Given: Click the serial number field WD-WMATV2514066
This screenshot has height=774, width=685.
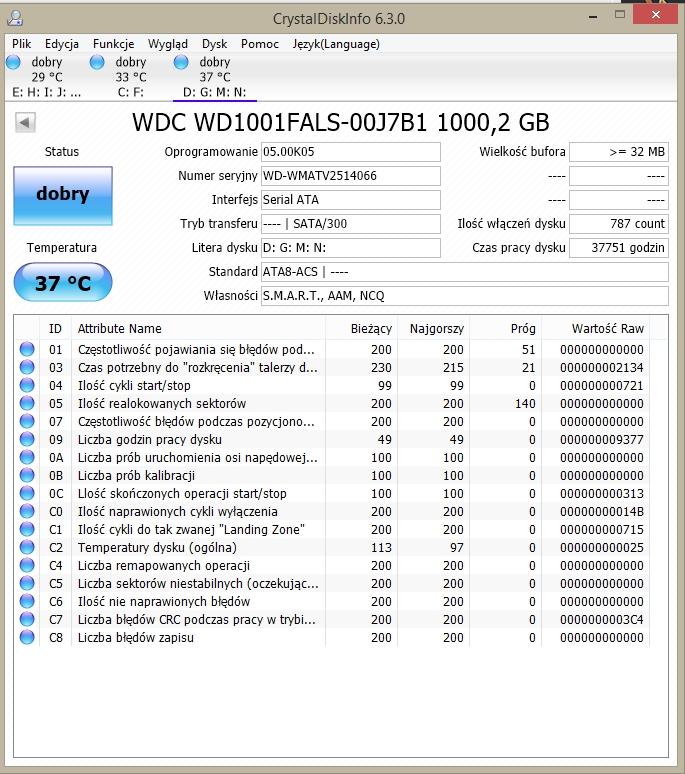Looking at the screenshot, I should (x=350, y=176).
